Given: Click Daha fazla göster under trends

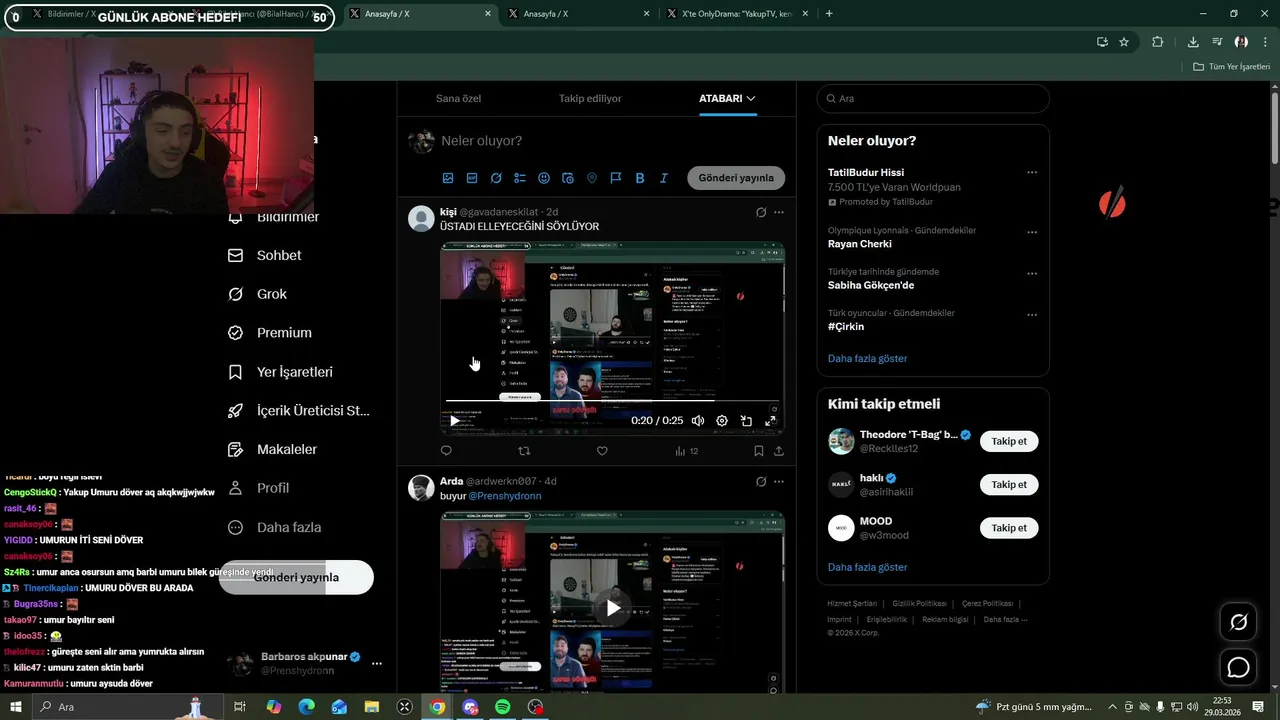Looking at the screenshot, I should pos(867,358).
